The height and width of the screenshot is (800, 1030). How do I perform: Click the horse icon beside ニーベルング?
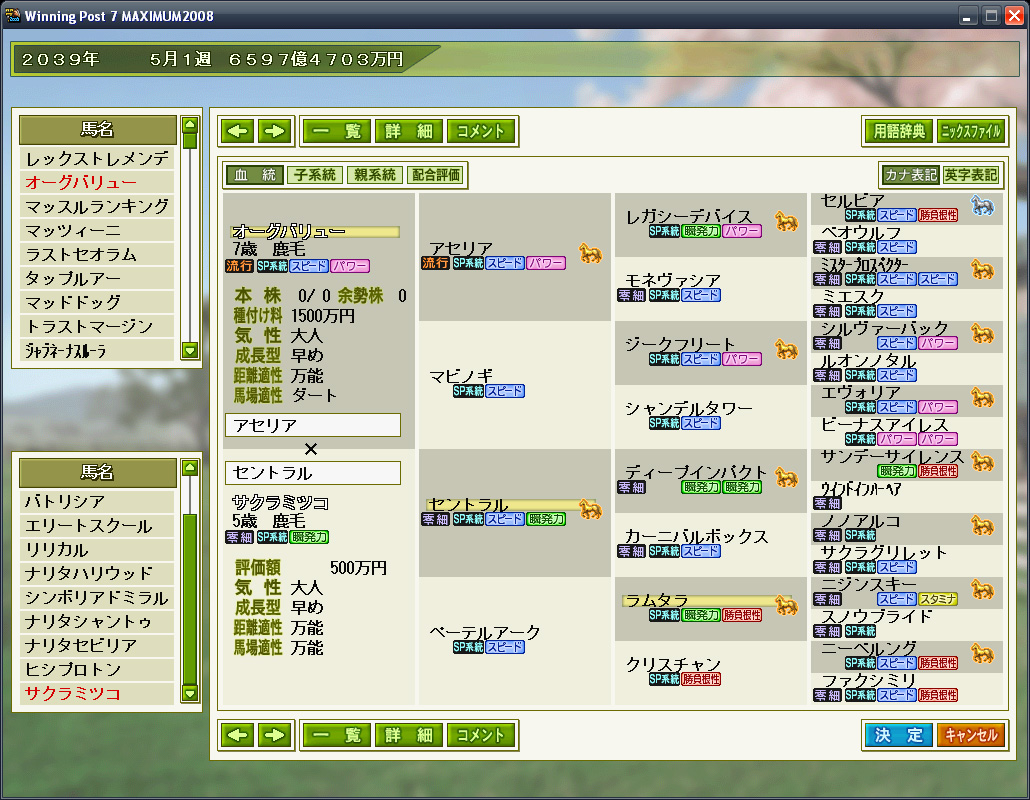coord(983,654)
